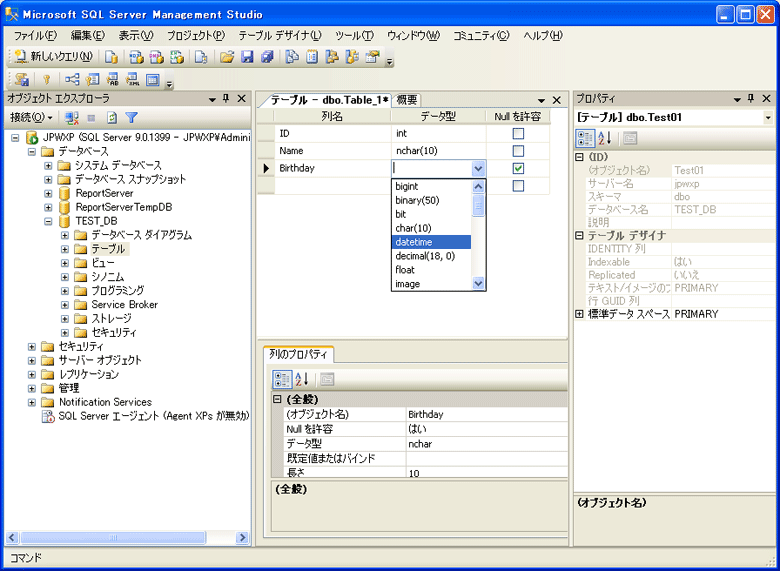Open the Template Explorer icon
The width and height of the screenshot is (780, 571).
click(x=352, y=58)
